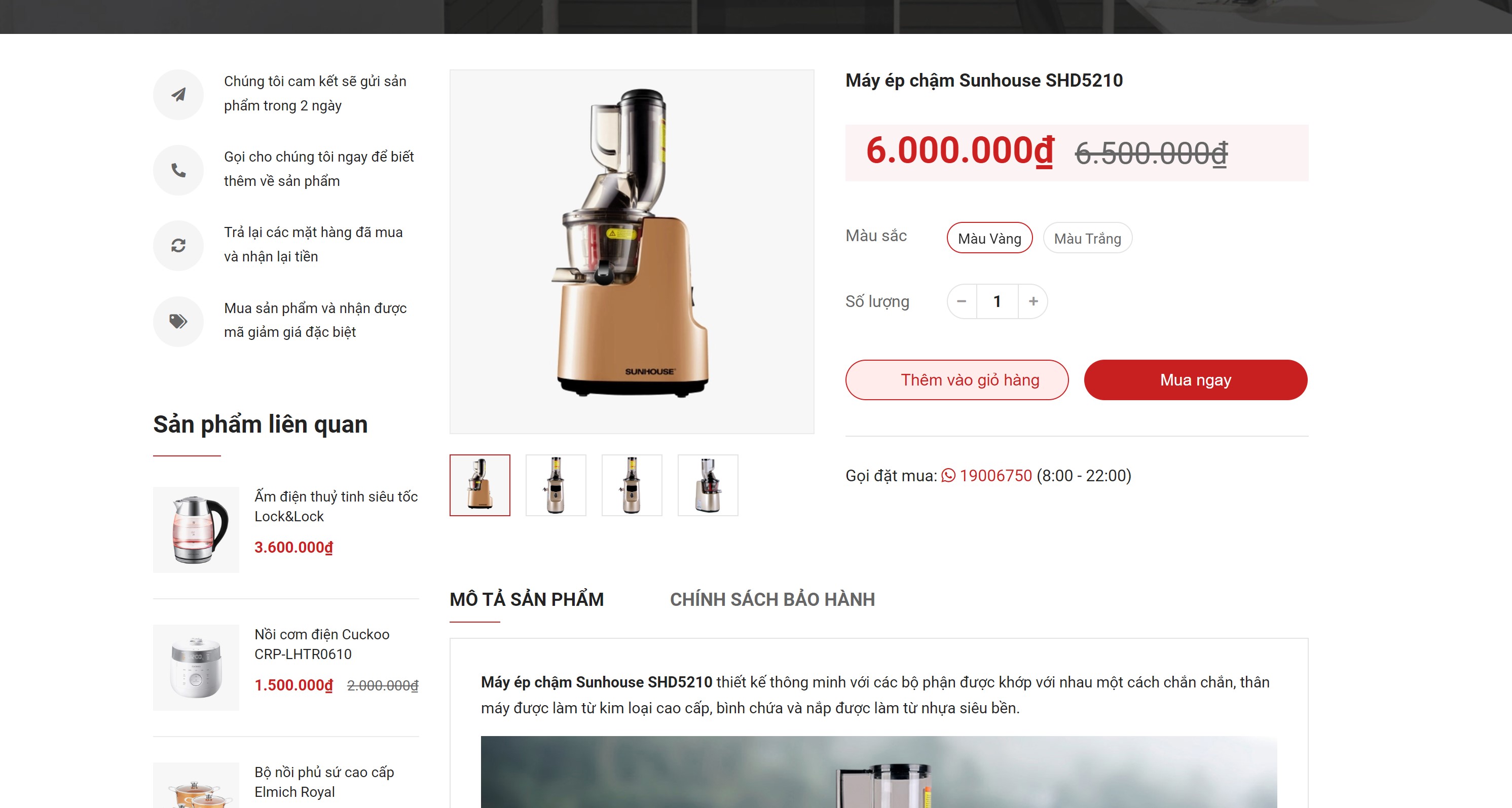Click the quantity input field

point(997,301)
